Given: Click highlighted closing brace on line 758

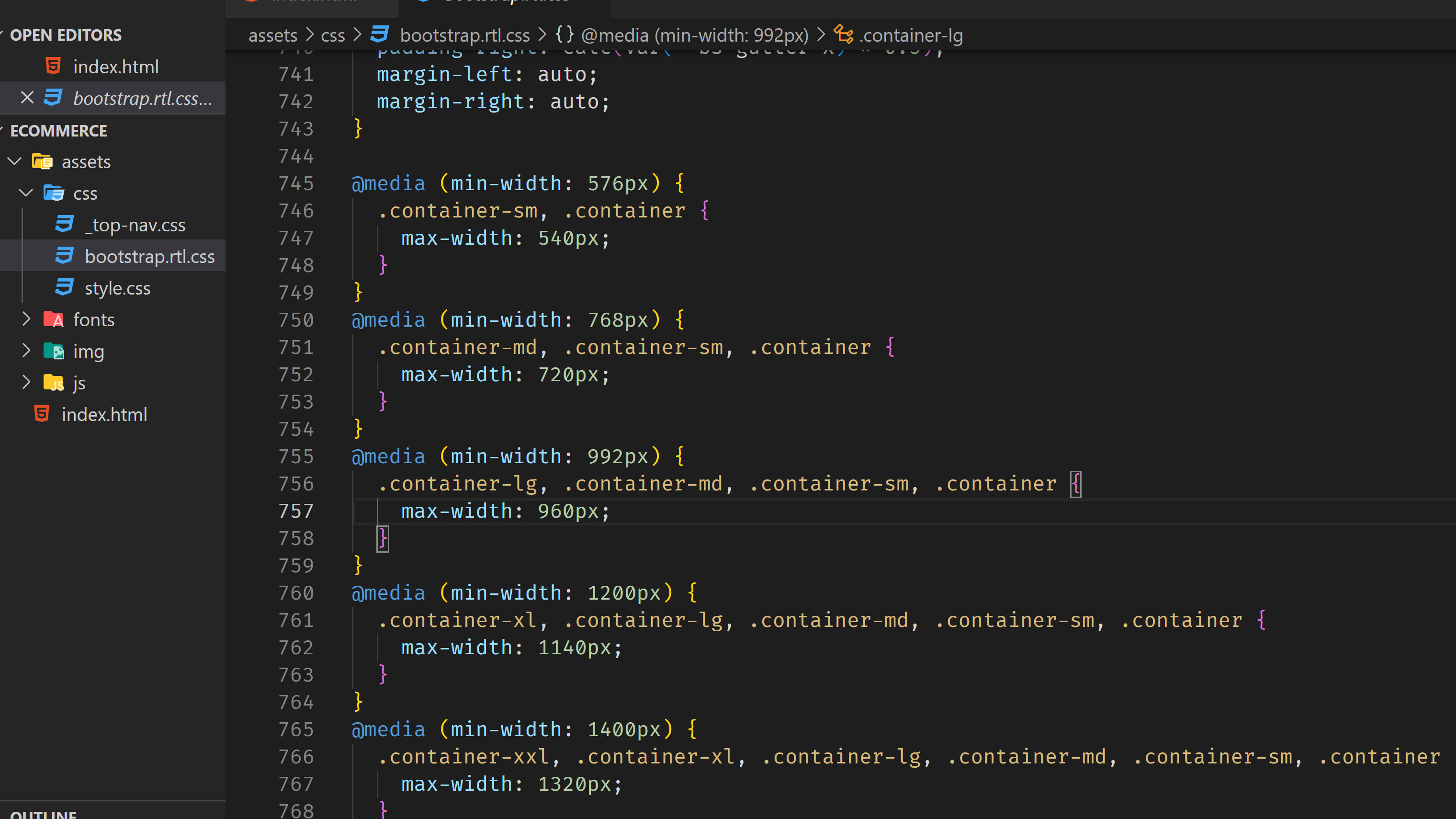Looking at the screenshot, I should click(383, 539).
